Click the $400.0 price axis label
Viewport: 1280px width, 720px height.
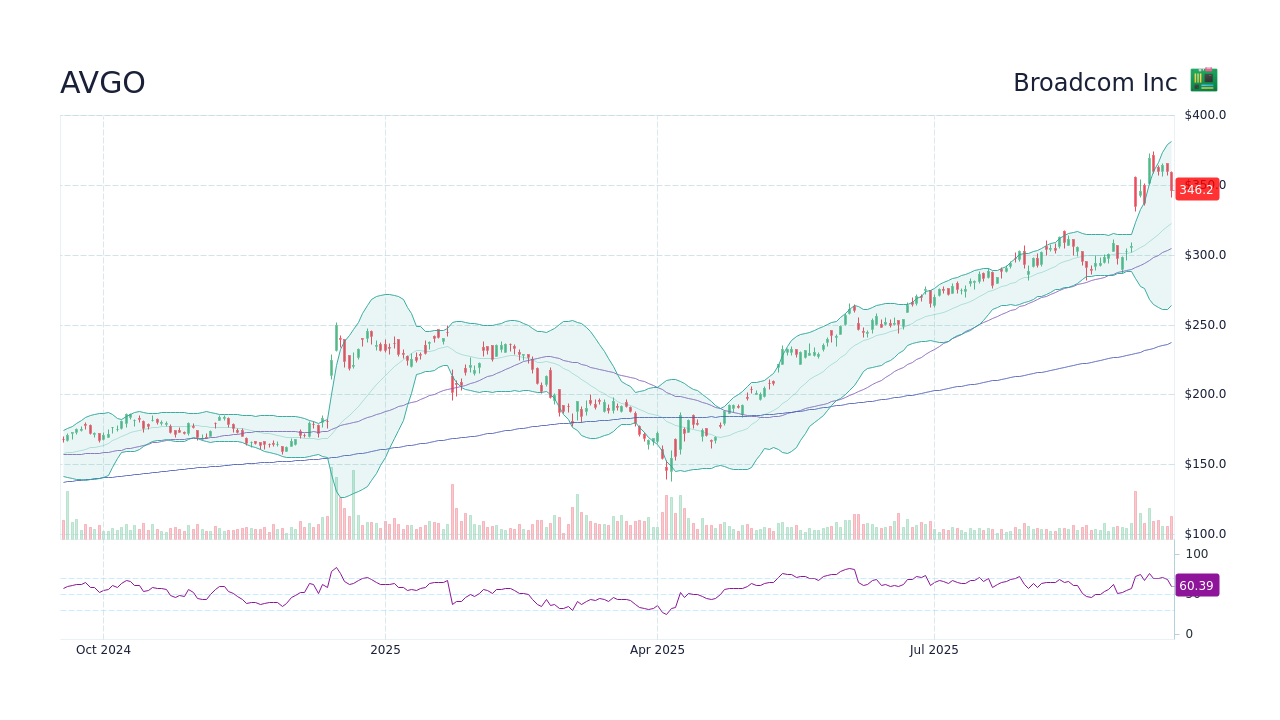[x=1204, y=115]
